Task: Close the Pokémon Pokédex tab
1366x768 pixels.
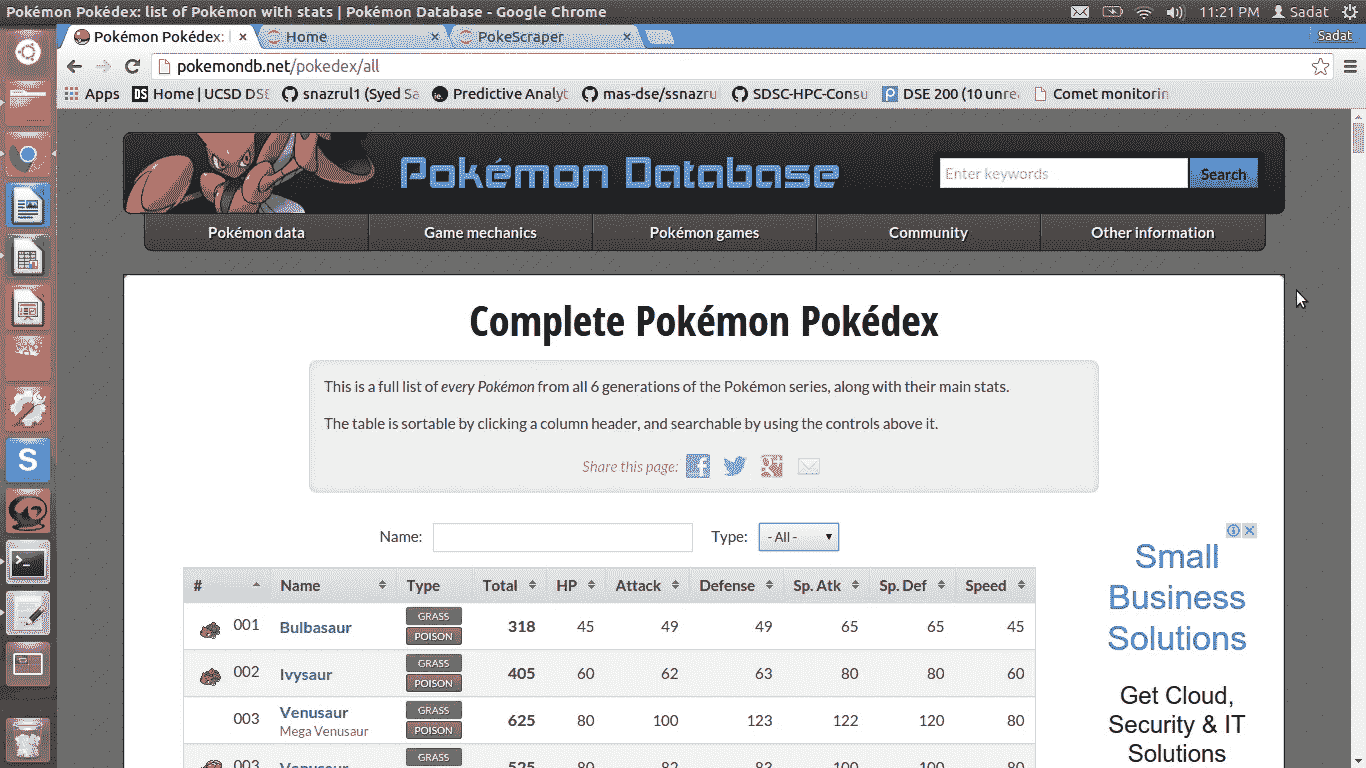Action: pos(243,37)
